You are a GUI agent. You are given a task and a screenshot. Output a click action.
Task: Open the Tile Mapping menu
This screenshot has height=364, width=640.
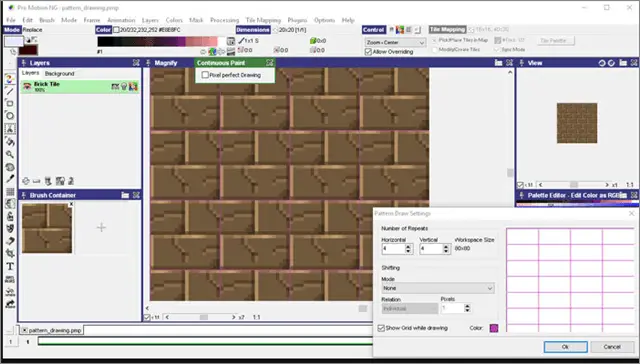tap(263, 20)
